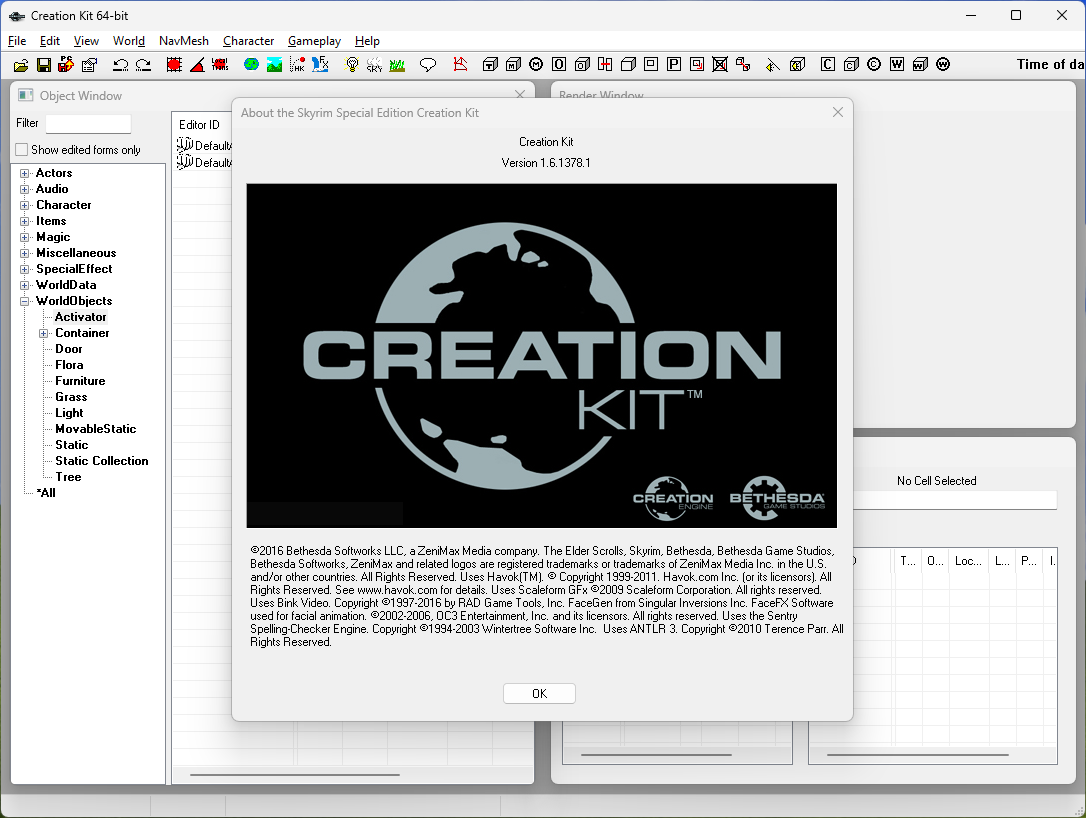Open the View menu
Screen dimensions: 1086x818
tap(86, 41)
